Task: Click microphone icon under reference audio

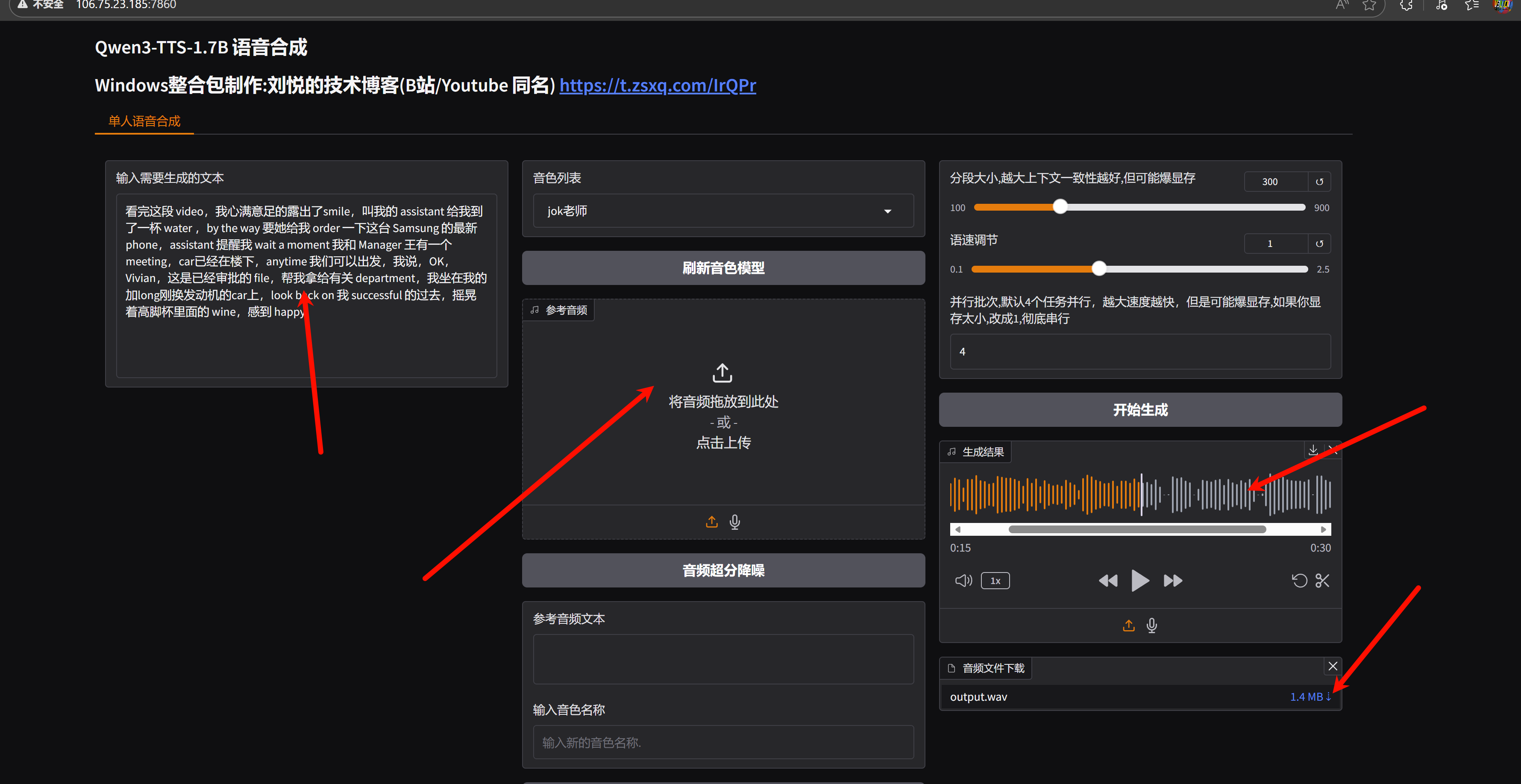Action: (x=734, y=521)
